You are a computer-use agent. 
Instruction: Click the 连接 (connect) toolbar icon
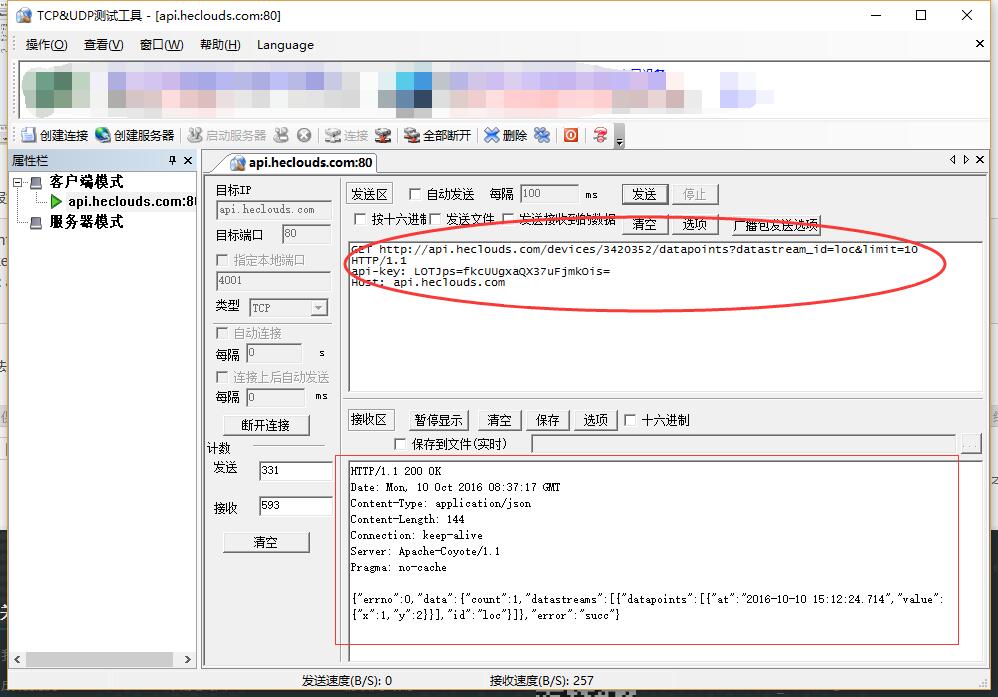pos(332,135)
